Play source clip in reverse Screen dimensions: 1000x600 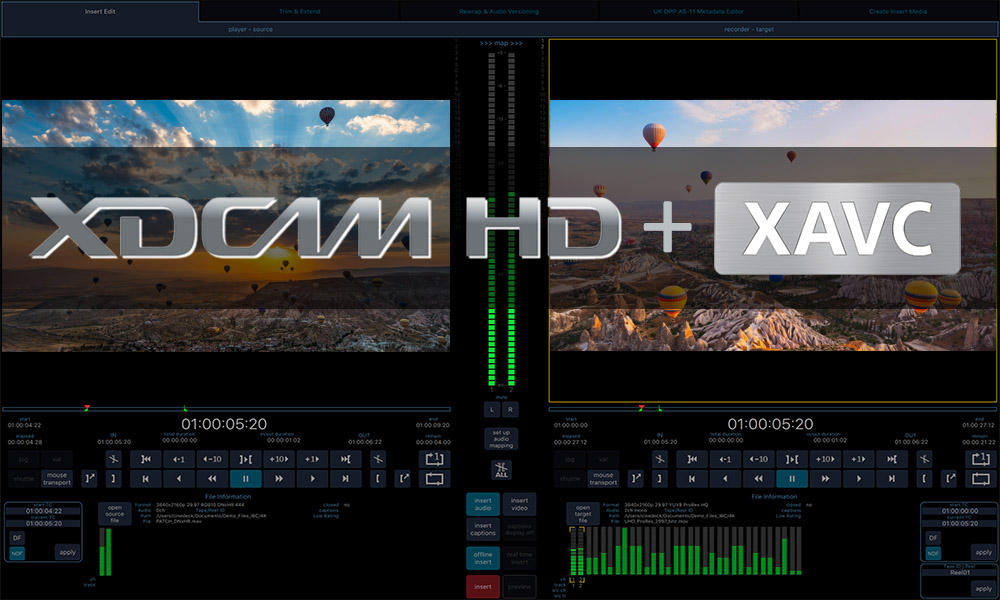(179, 478)
